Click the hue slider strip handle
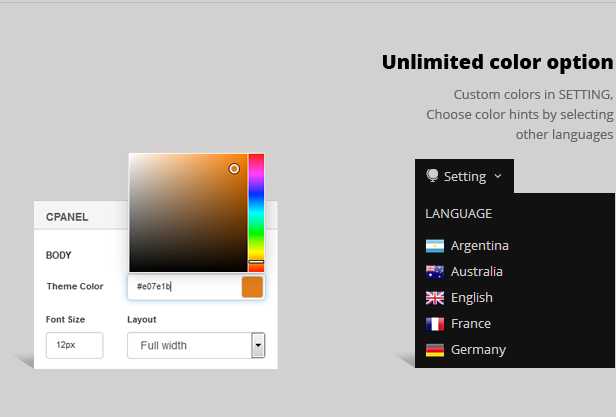The height and width of the screenshot is (417, 616). (x=256, y=261)
